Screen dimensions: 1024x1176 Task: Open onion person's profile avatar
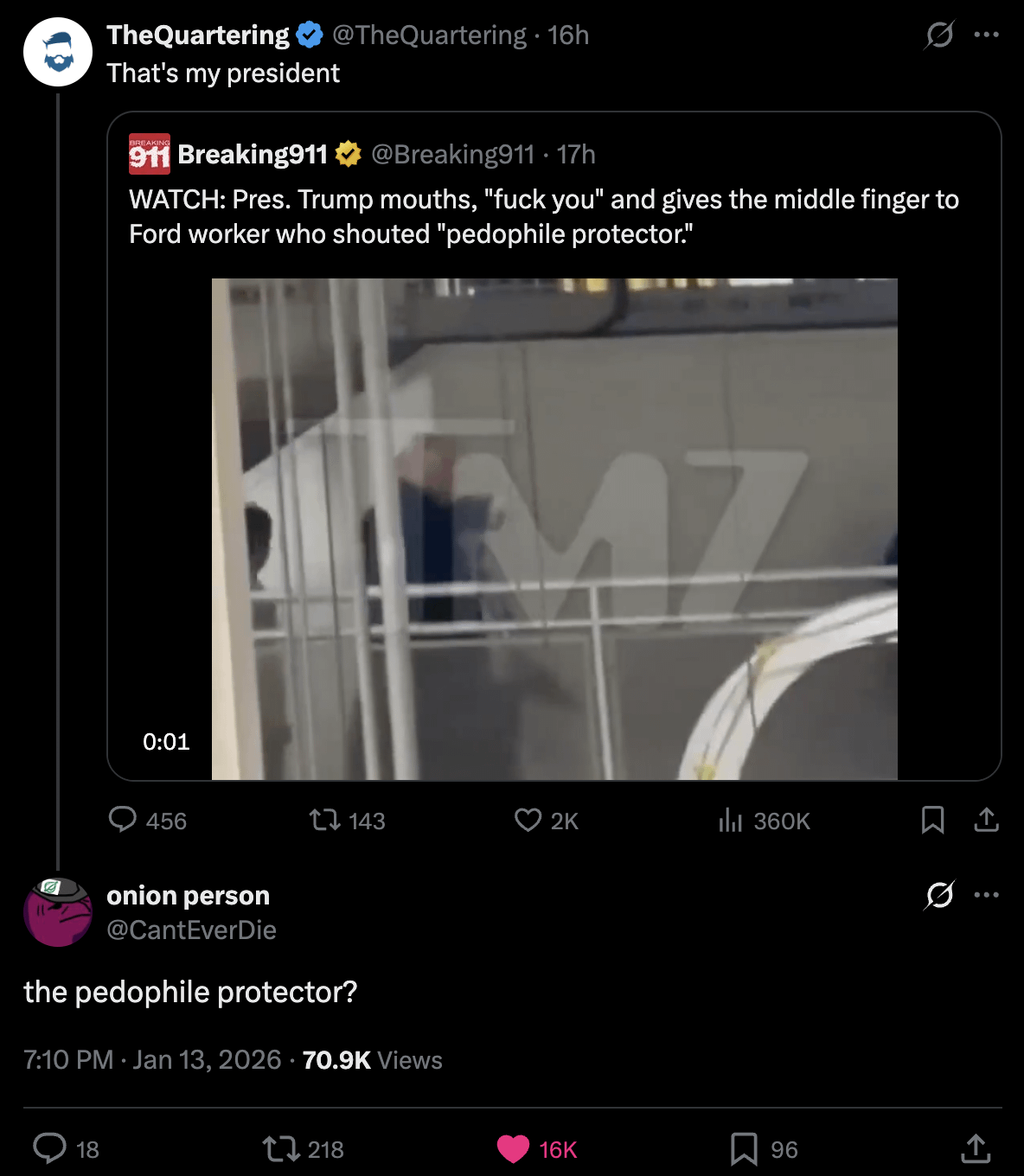point(57,912)
